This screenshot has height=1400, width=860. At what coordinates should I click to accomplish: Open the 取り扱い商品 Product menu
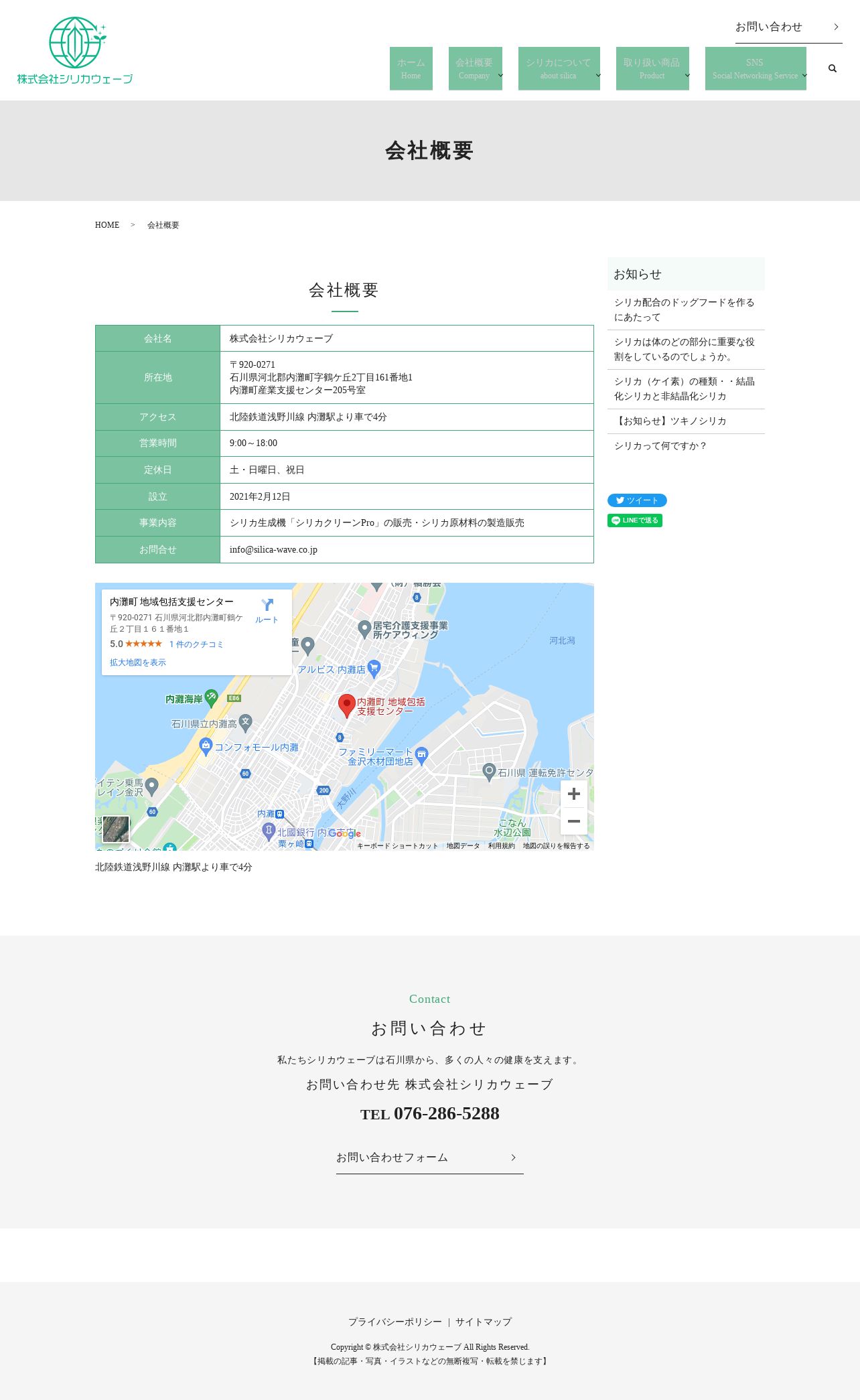[x=651, y=68]
